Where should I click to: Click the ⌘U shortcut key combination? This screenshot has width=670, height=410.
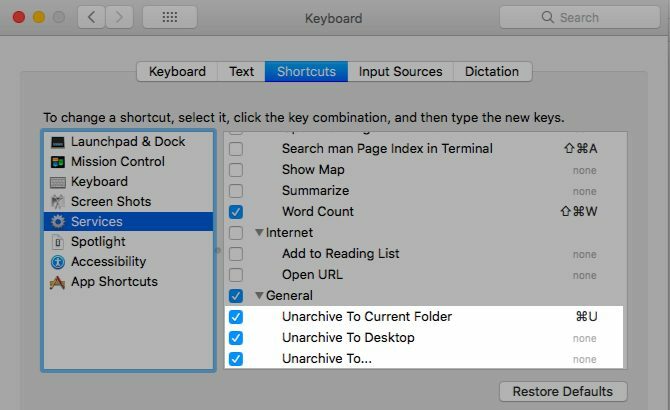point(586,317)
